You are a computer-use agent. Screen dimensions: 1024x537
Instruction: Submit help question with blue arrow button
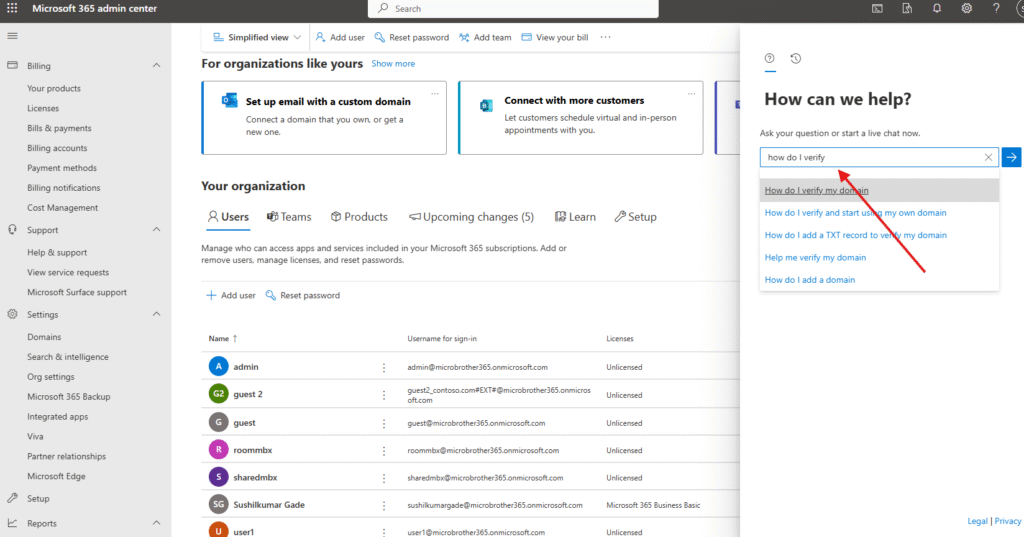(1011, 157)
